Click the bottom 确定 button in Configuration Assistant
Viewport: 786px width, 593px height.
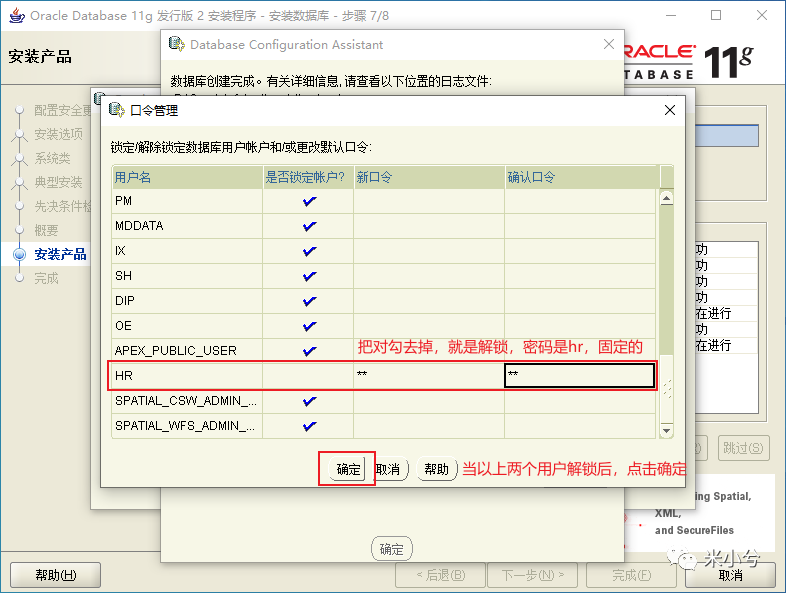[391, 549]
